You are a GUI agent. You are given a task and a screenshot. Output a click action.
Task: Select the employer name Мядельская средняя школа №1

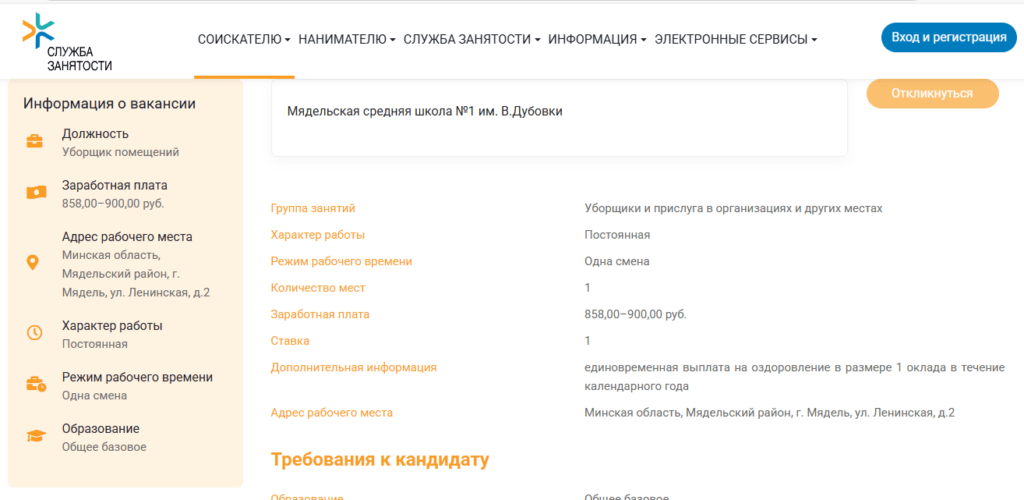tap(424, 112)
